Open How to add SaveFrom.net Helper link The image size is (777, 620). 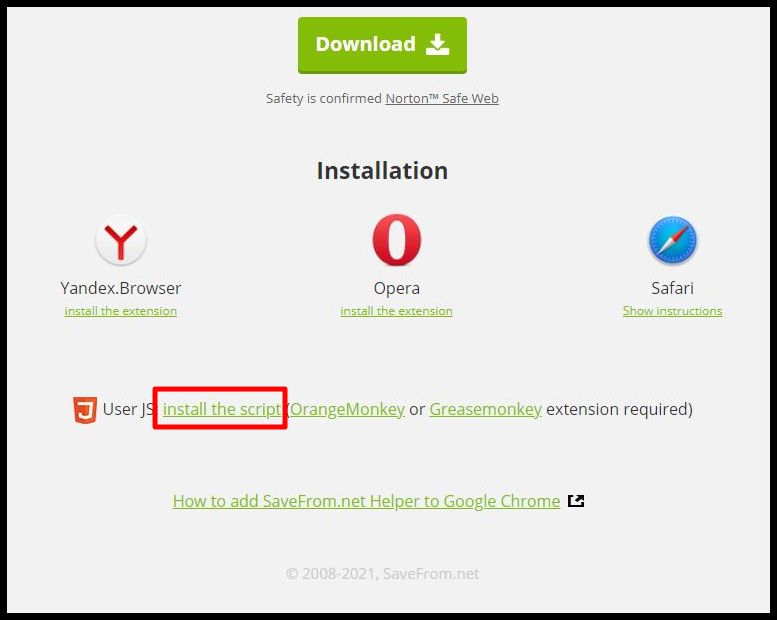[366, 501]
